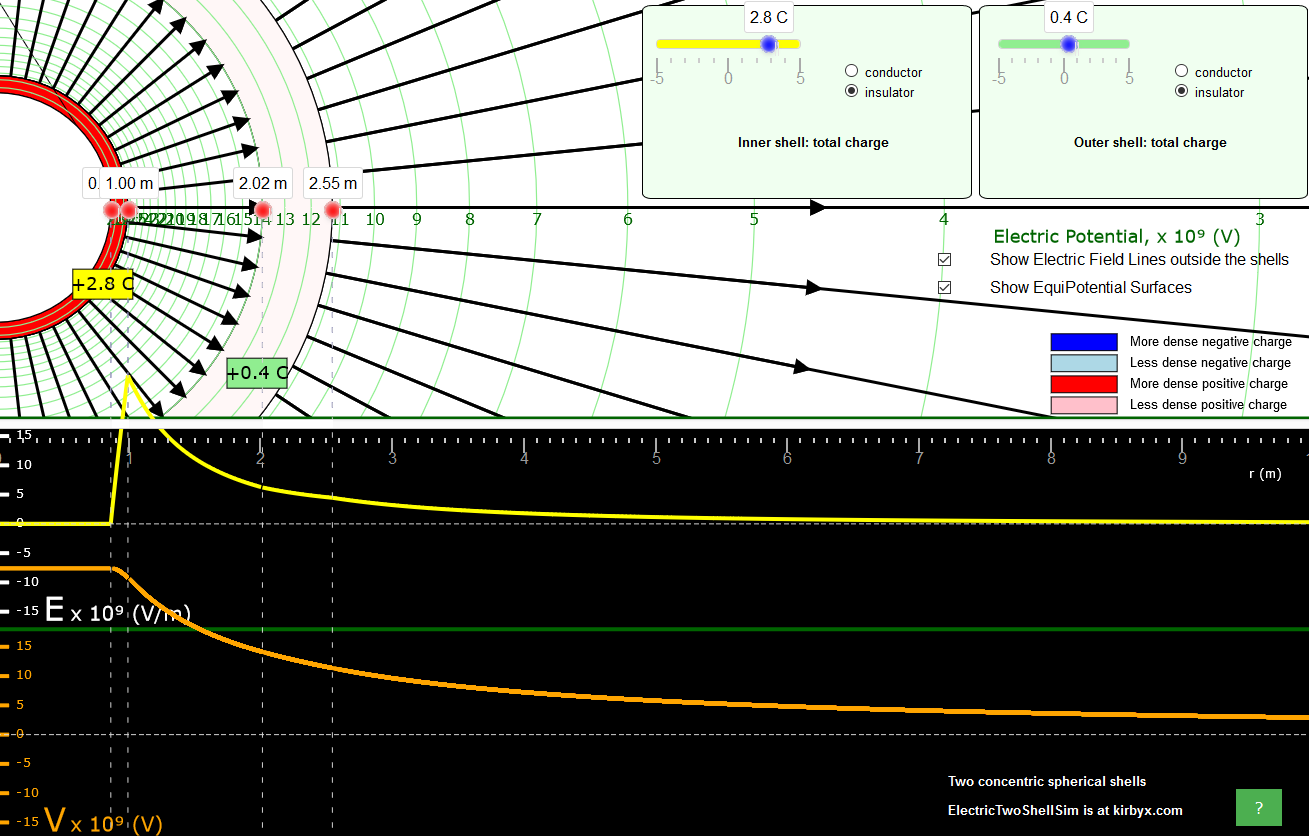Image resolution: width=1309 pixels, height=836 pixels.
Task: Click the More dense negative charge legend text
Action: point(1211,342)
